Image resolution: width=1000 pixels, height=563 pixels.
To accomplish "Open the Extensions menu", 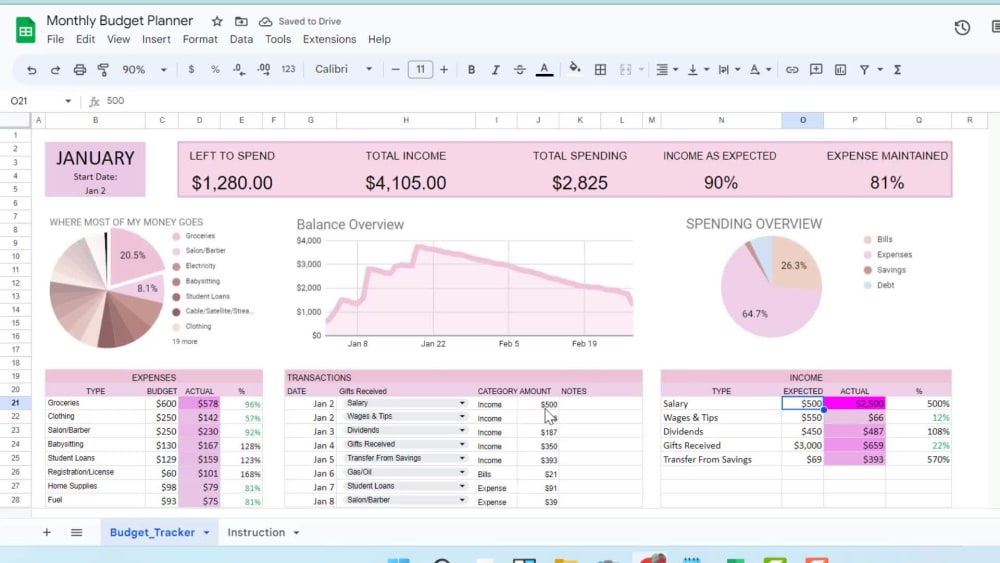I will click(329, 40).
